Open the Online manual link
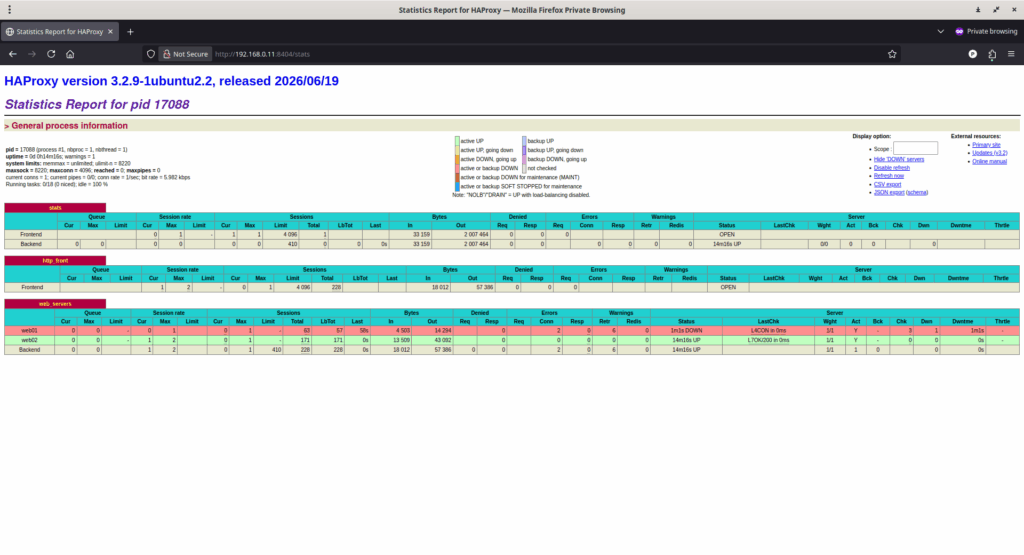Screen dimensions: 1024x555 [989, 161]
